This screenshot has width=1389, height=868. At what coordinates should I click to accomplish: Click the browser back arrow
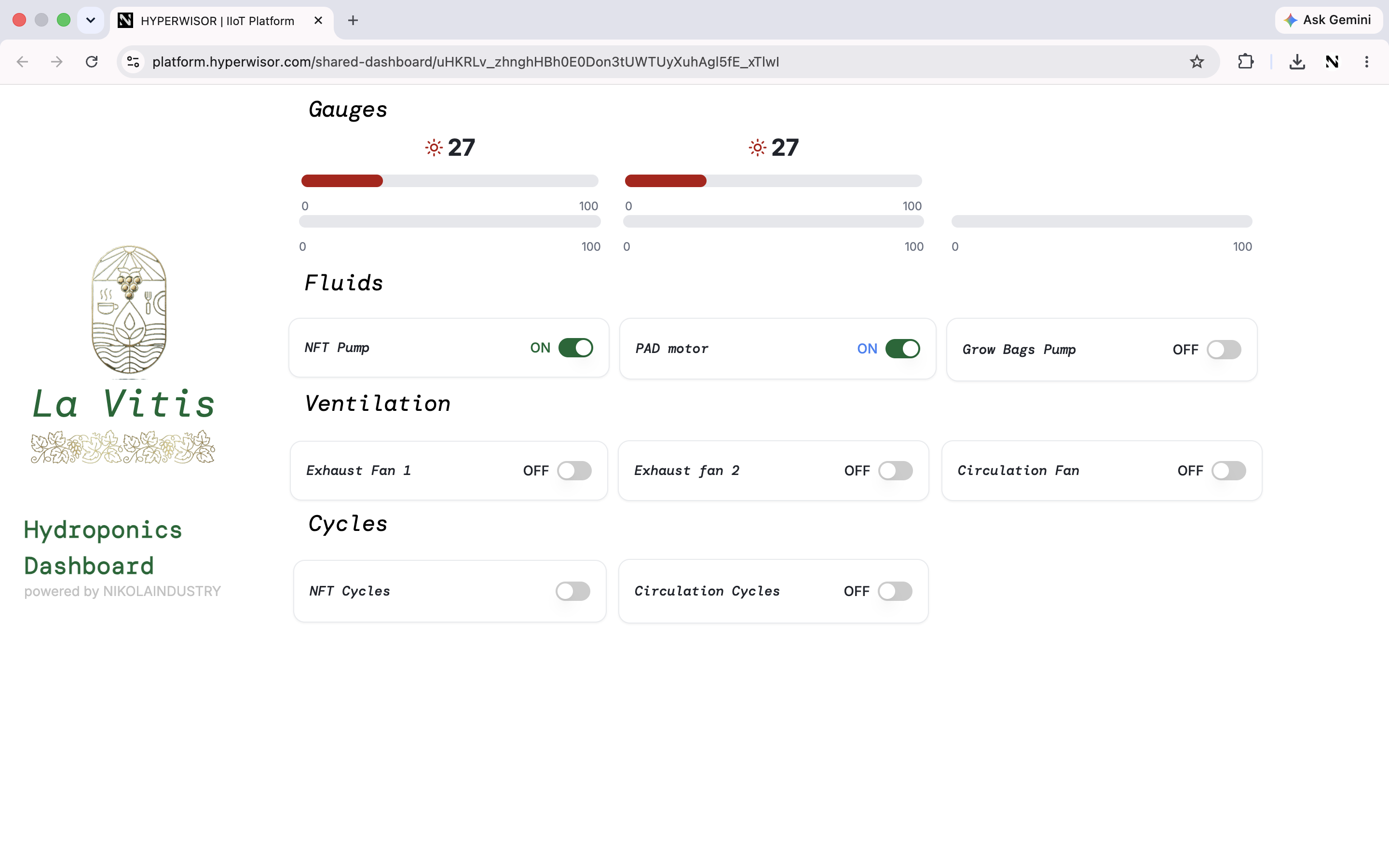(x=22, y=61)
